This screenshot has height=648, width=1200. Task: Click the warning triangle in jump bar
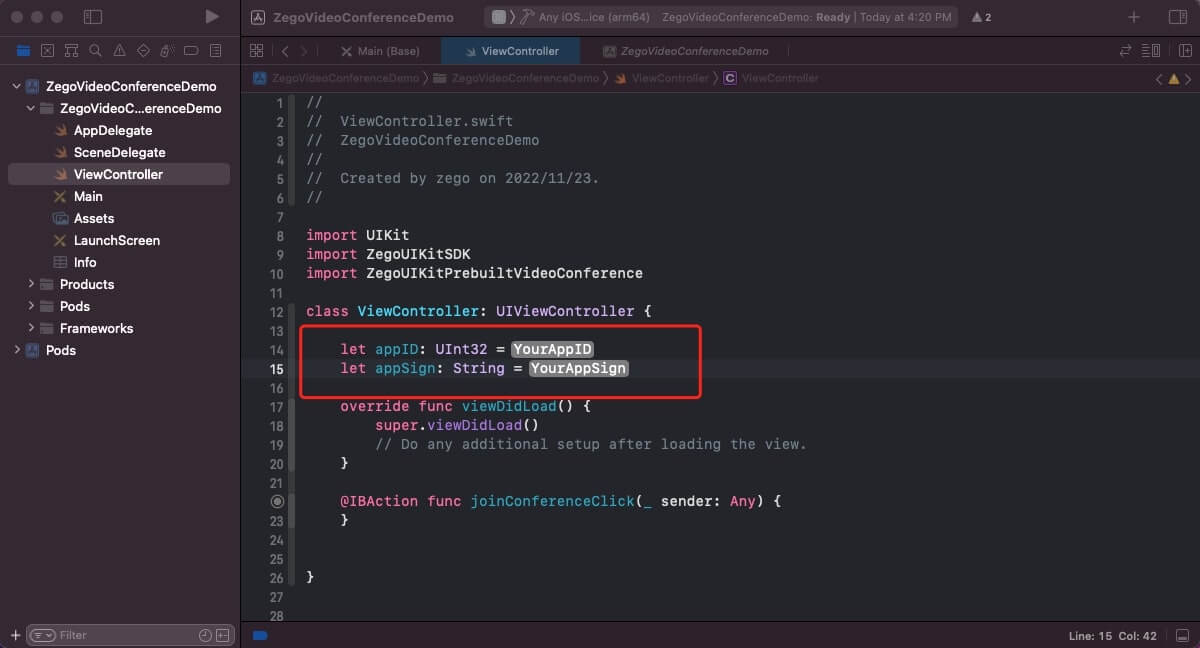(x=1174, y=78)
